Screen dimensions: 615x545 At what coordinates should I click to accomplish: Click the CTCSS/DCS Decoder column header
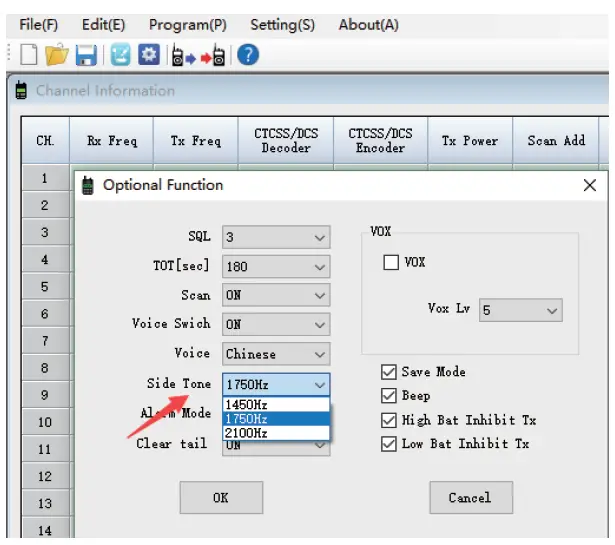[286, 140]
